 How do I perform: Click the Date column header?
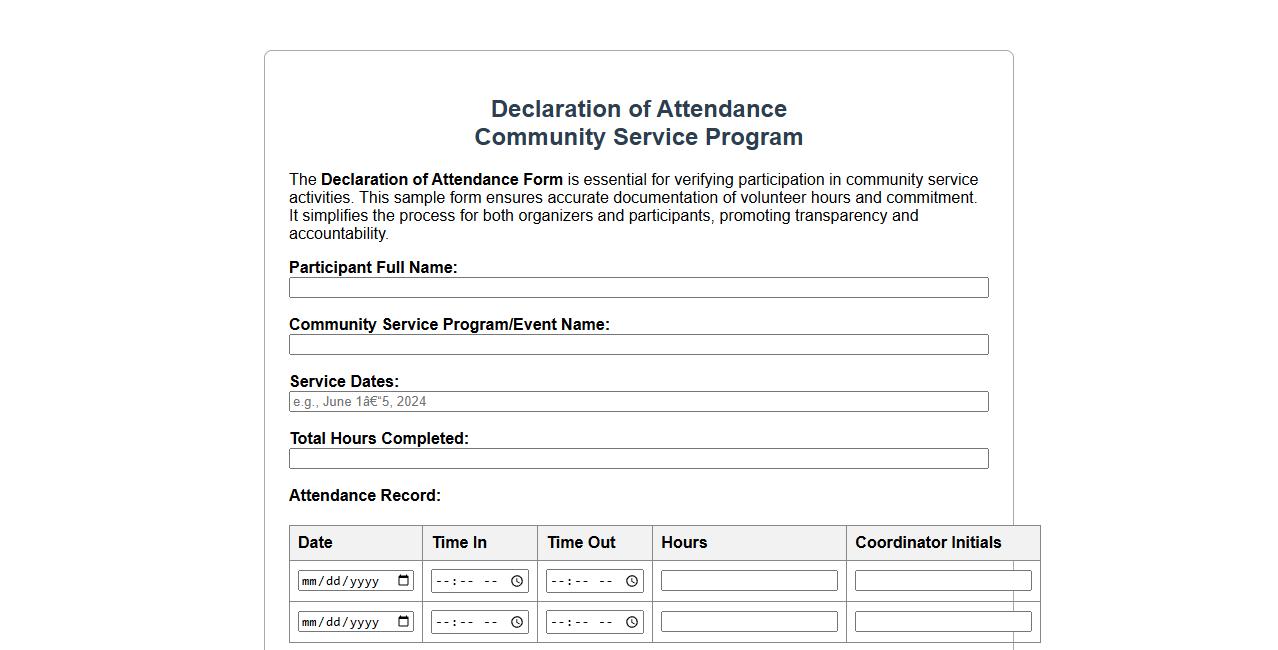tap(314, 542)
